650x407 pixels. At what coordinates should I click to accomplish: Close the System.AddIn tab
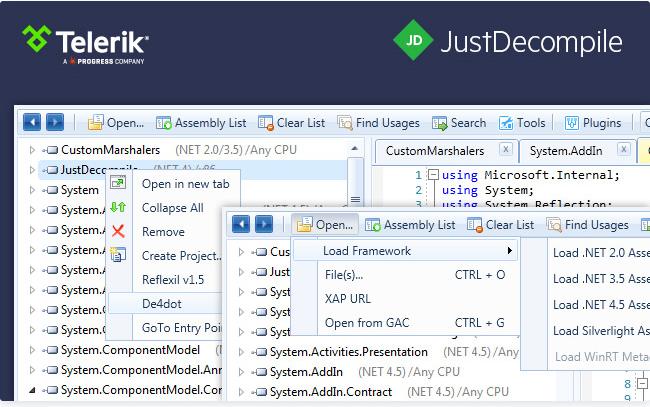pyautogui.click(x=623, y=149)
